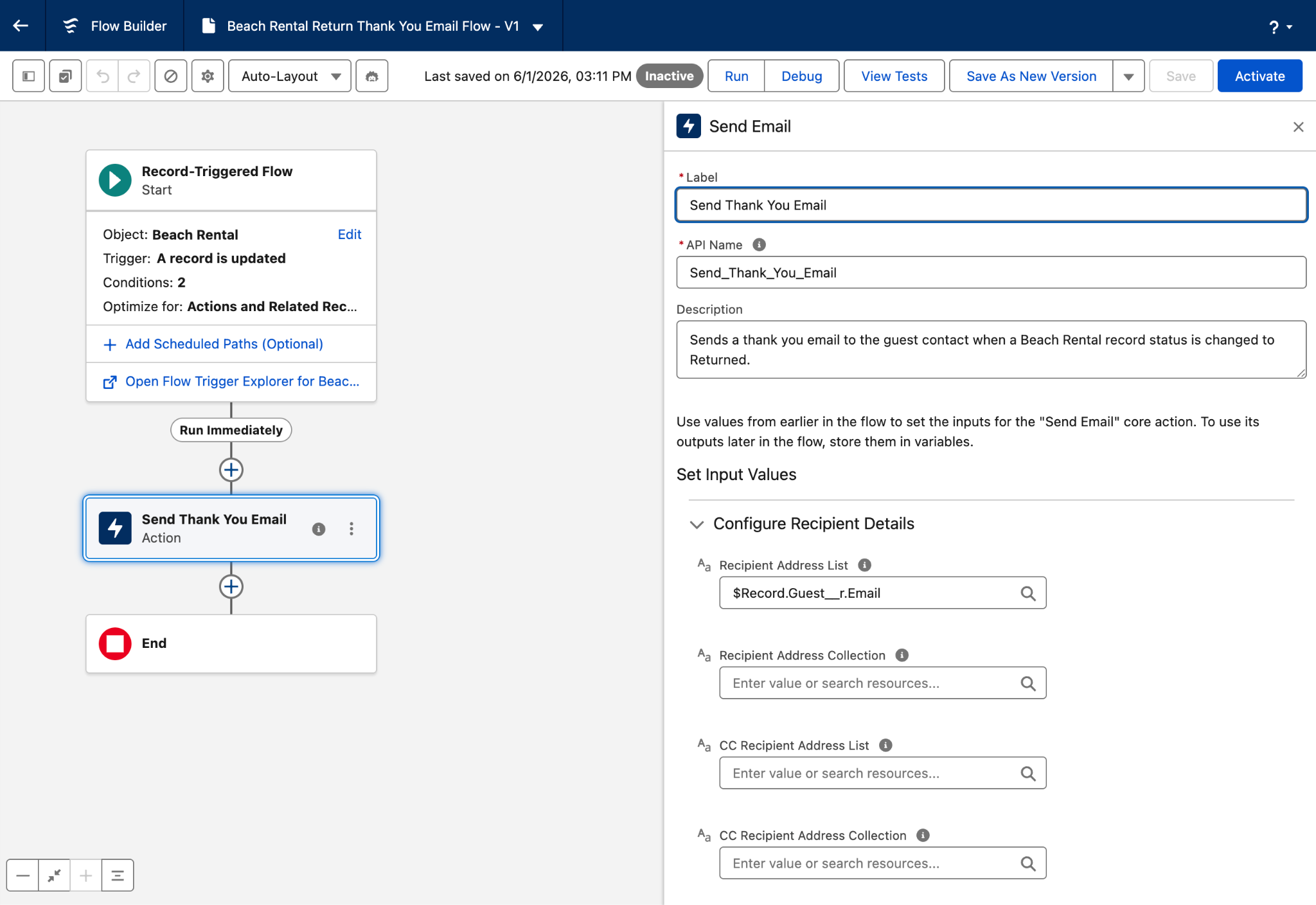Show API Name info tooltip
Viewport: 1316px width, 905px height.
point(759,245)
